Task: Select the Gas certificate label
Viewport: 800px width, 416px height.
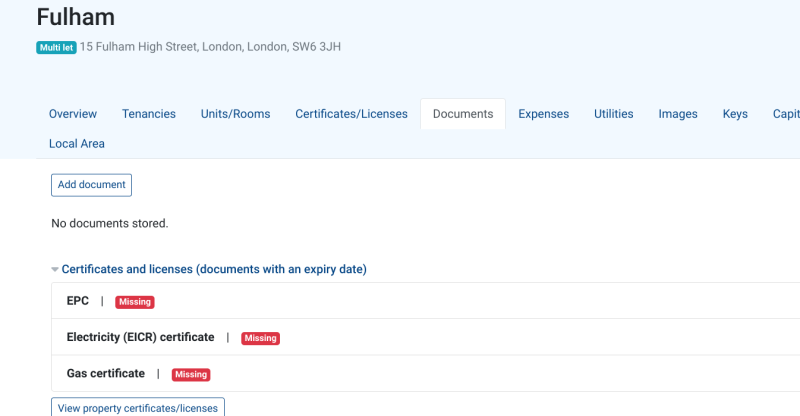Action: tap(105, 374)
